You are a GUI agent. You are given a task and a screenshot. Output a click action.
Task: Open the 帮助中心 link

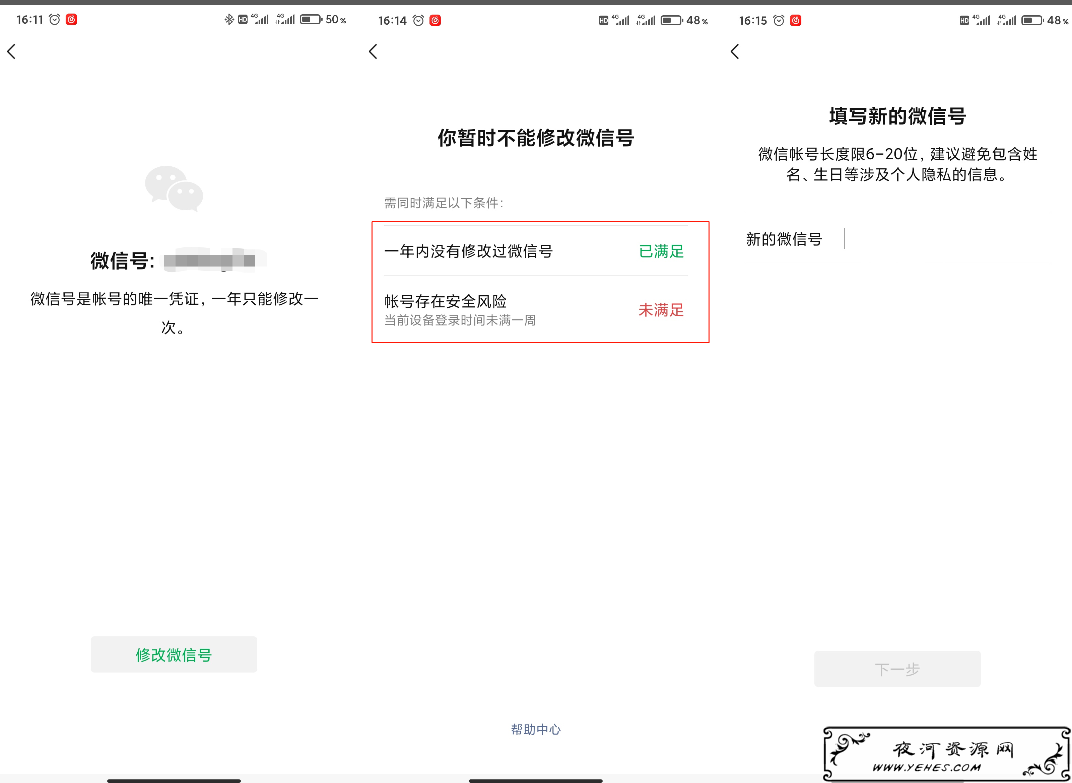536,729
